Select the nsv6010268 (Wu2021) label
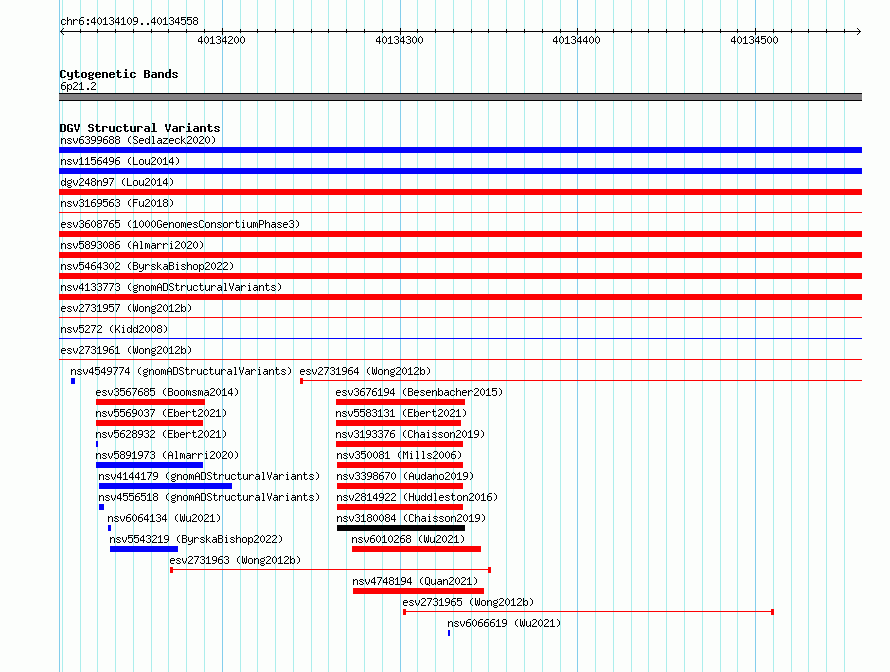The width and height of the screenshot is (890, 672). tap(408, 539)
